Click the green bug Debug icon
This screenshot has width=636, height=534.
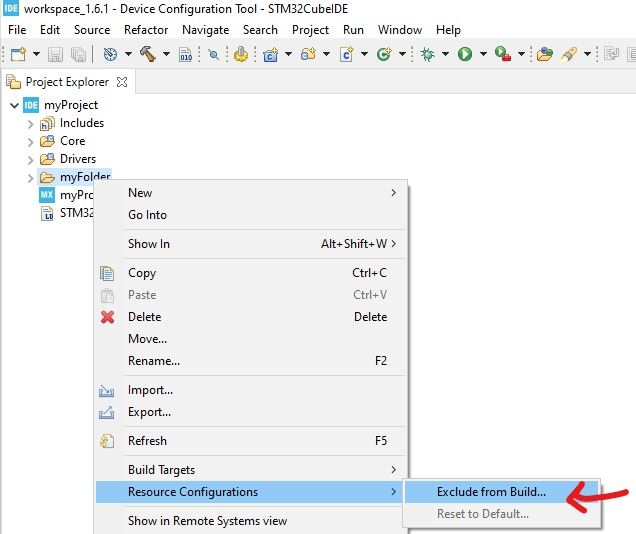pos(427,54)
